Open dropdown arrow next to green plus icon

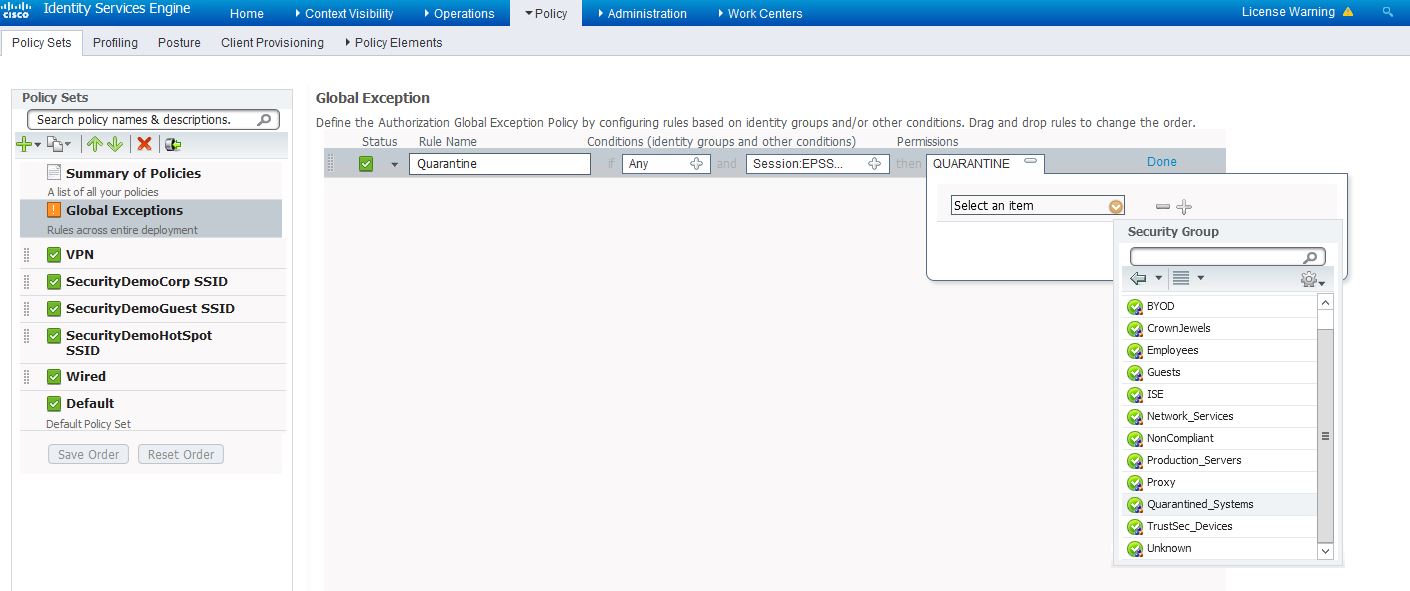click(38, 145)
